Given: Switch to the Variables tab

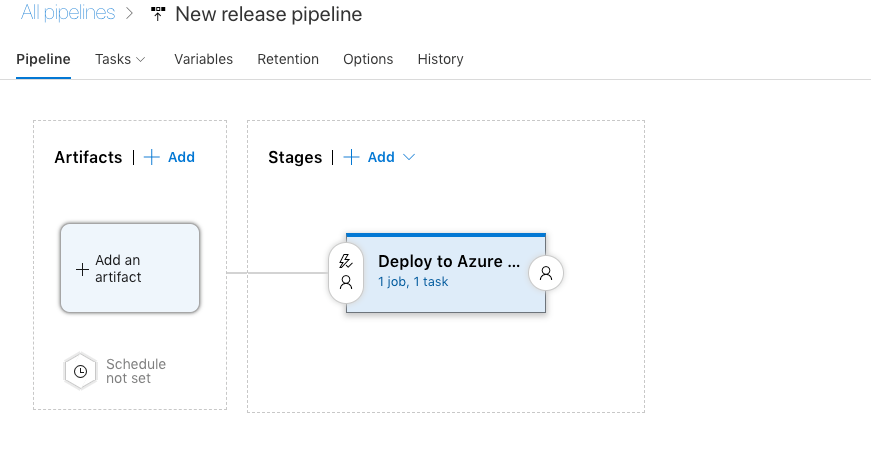Looking at the screenshot, I should [x=203, y=59].
